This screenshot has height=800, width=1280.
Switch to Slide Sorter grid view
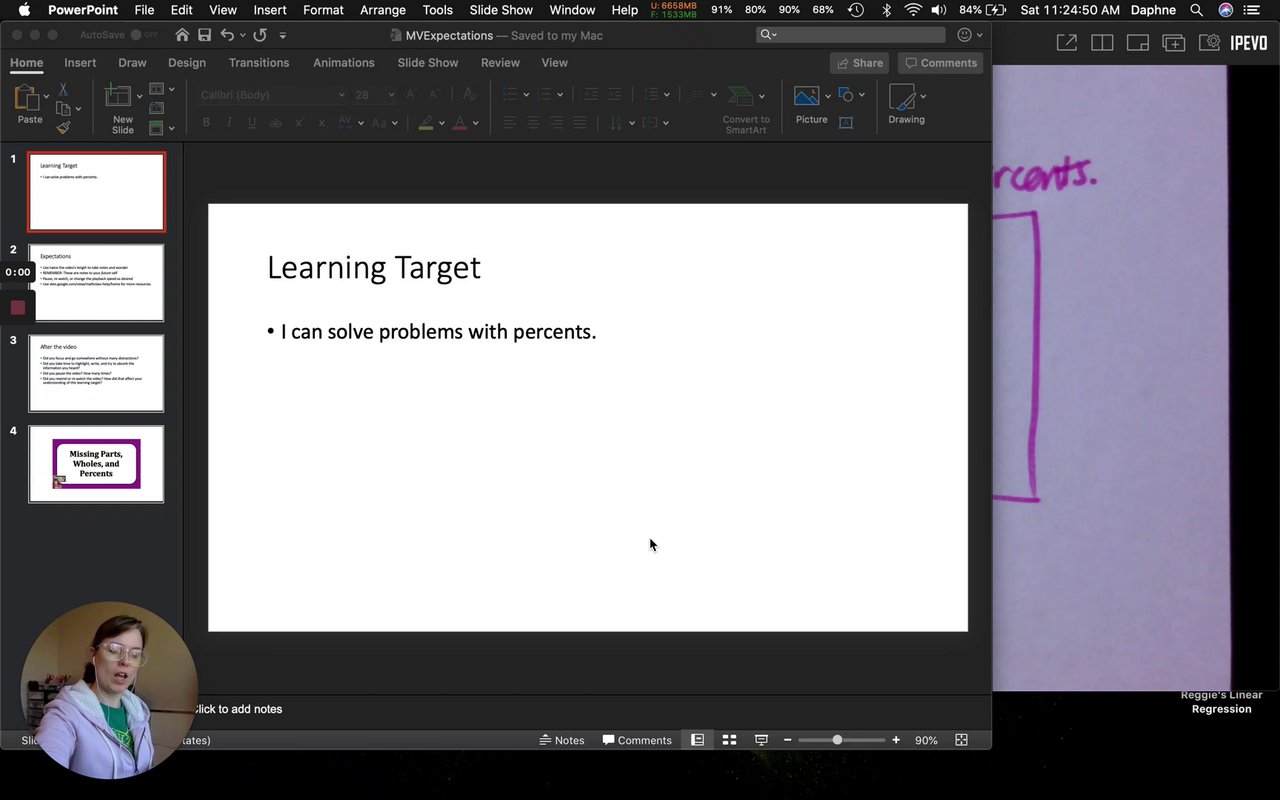[729, 740]
